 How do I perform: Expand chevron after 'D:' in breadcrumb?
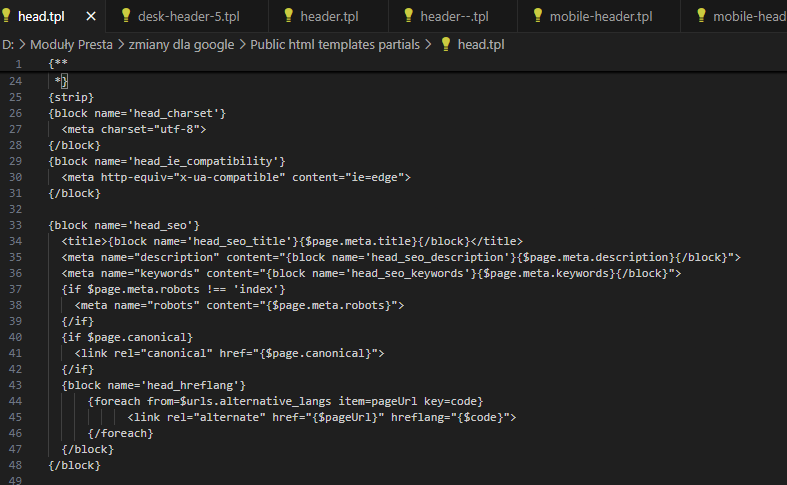tap(22, 45)
